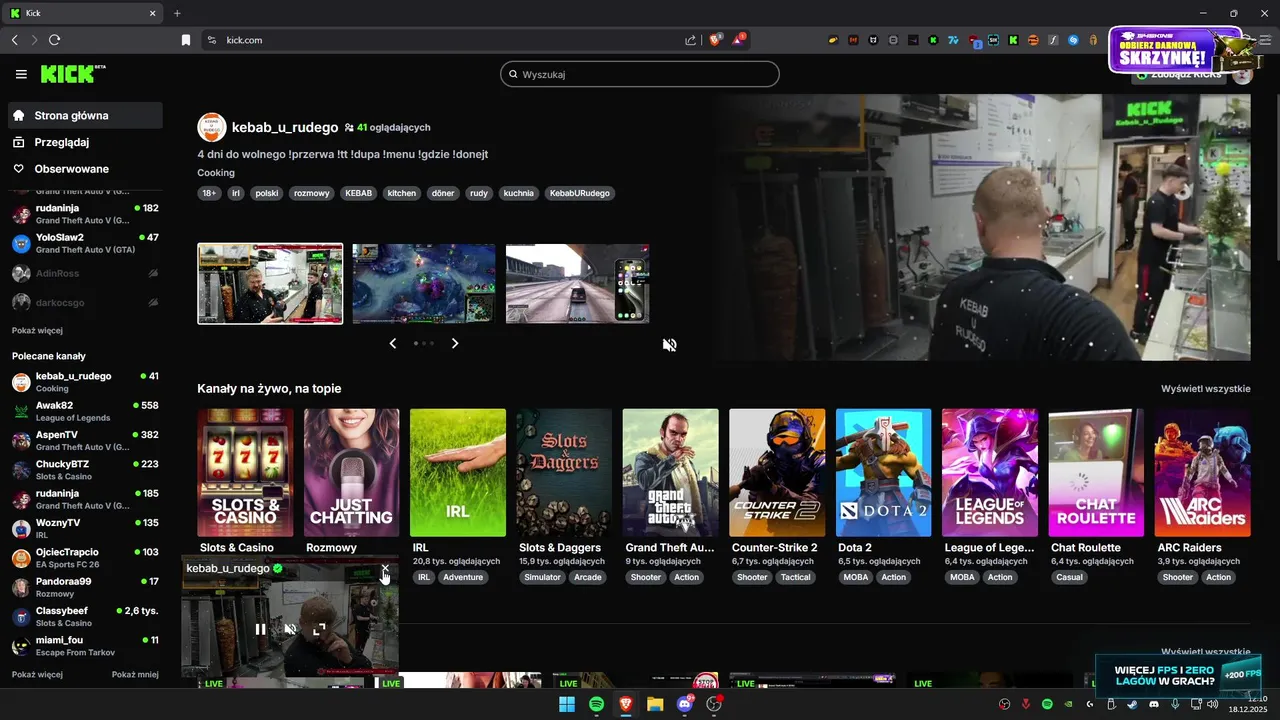
Task: Open the kebab_u_rudego channel name link
Action: tap(285, 127)
